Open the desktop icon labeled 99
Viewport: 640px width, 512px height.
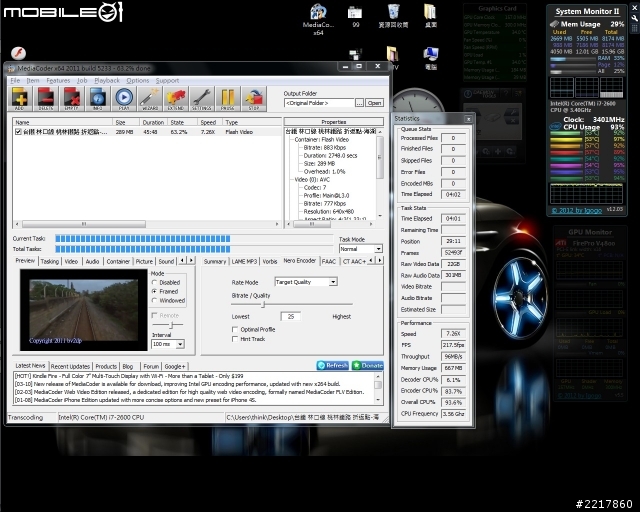pyautogui.click(x=356, y=16)
